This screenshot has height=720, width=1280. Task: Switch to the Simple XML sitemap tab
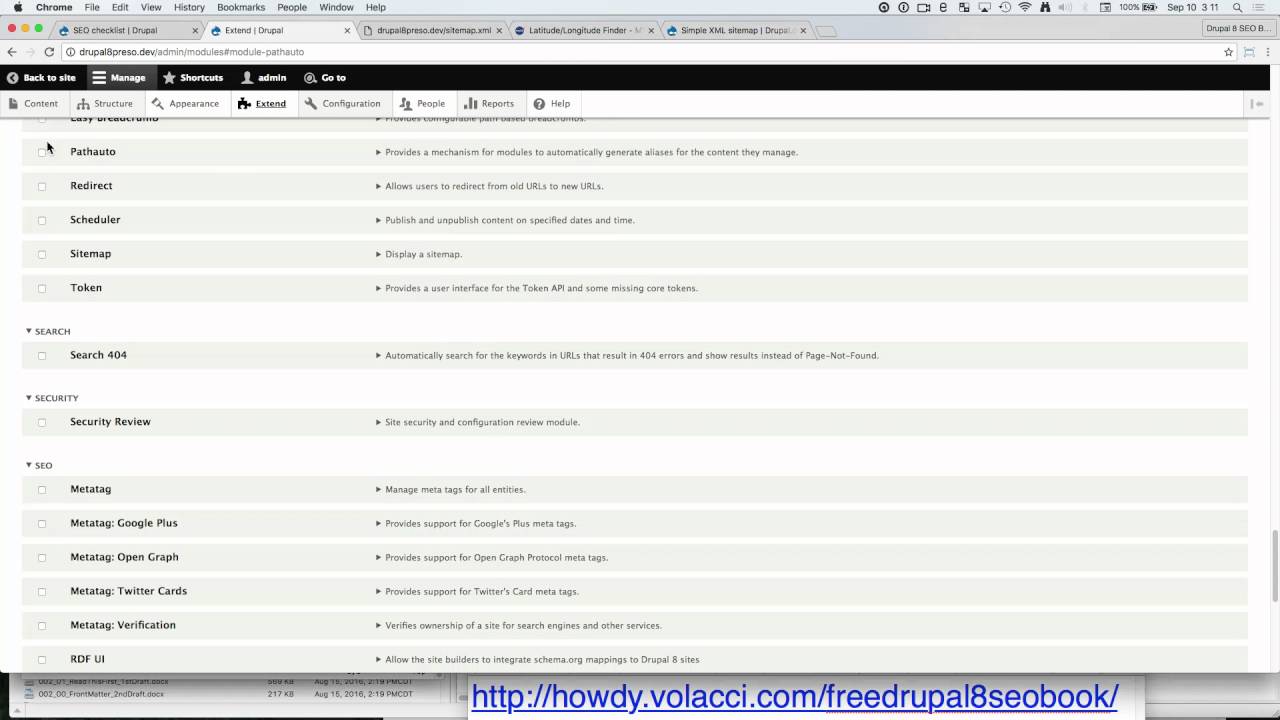pos(735,30)
